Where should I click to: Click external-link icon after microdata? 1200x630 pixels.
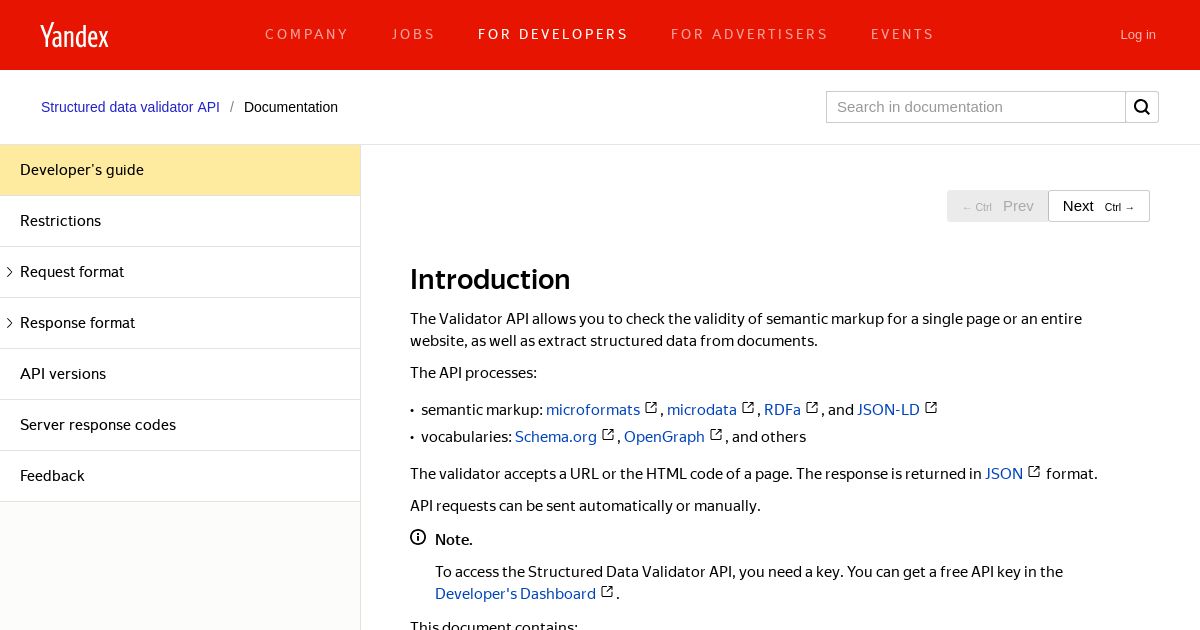(748, 408)
